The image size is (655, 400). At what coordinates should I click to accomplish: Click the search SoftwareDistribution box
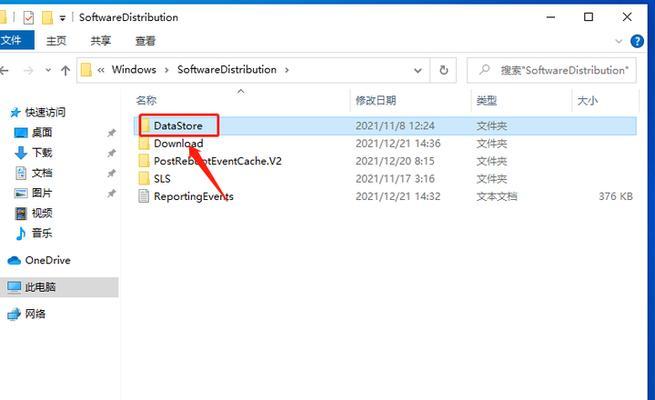point(551,70)
